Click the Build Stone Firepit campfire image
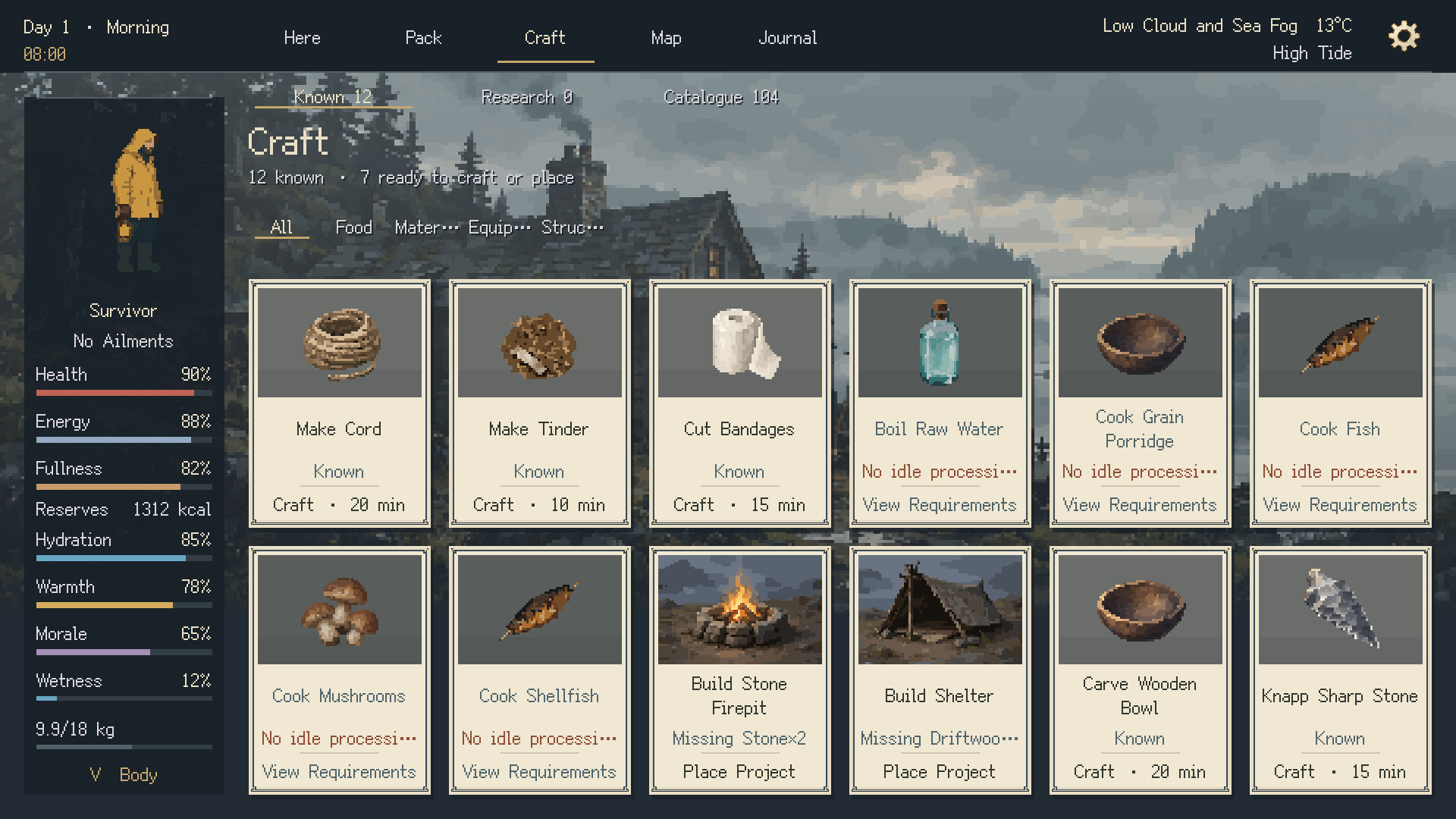 pos(740,610)
